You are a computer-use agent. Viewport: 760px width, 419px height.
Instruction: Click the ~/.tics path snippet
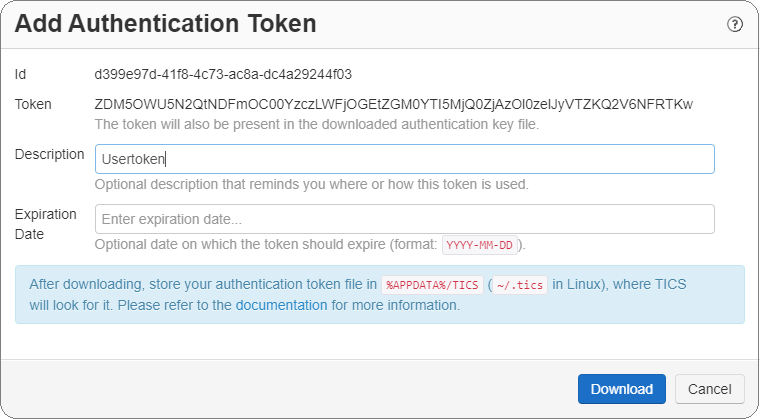518,285
